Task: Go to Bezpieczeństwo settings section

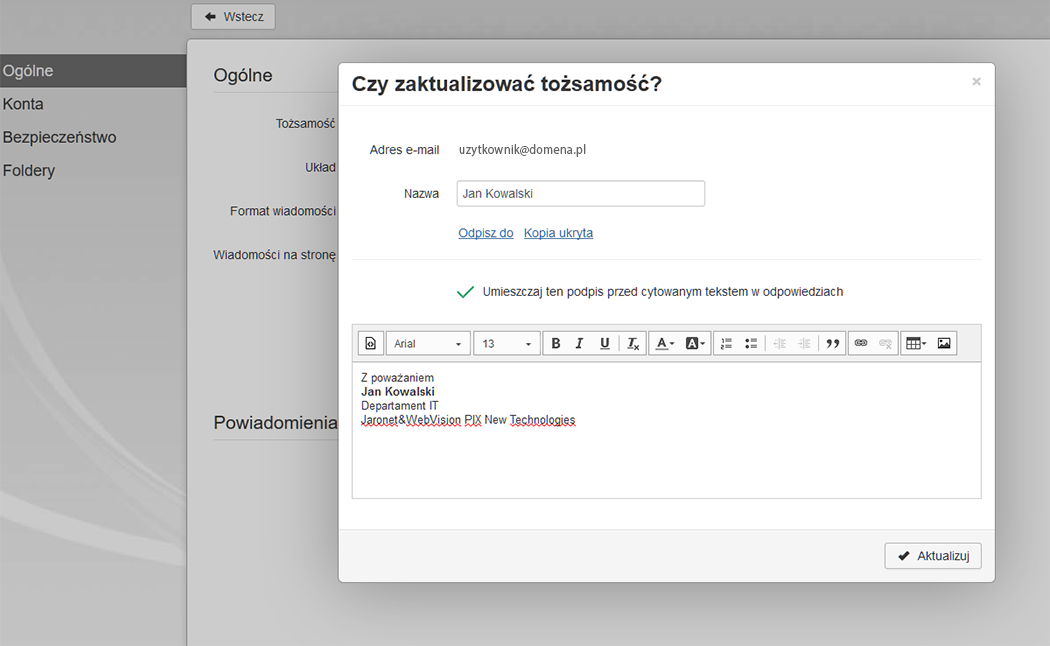Action: coord(59,137)
